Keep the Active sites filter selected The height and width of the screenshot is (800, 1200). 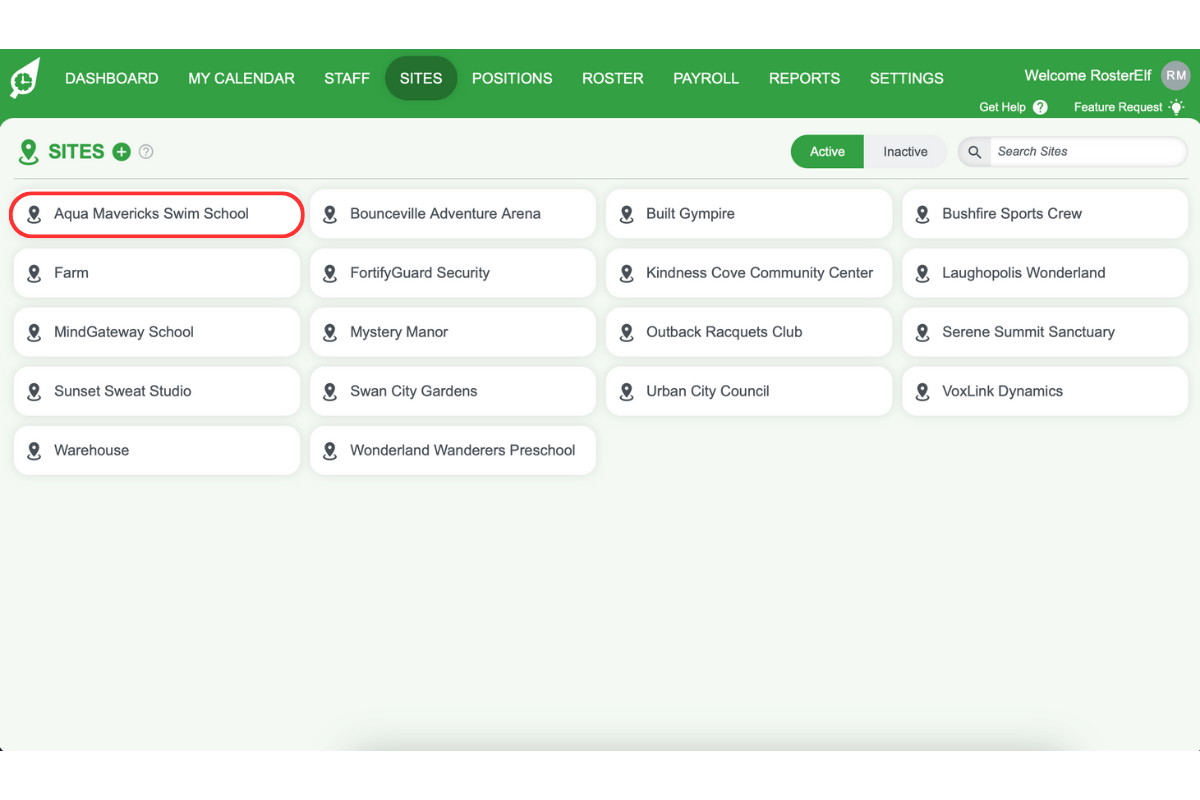[827, 151]
